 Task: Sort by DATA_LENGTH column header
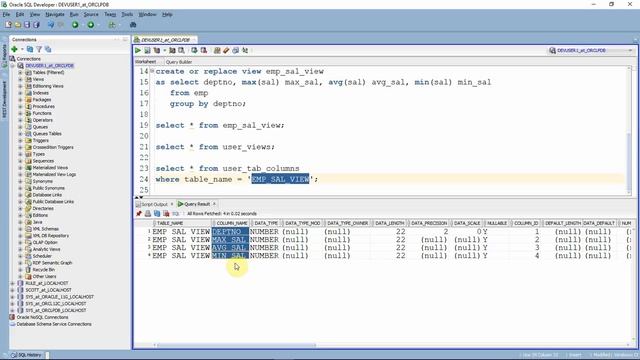[389, 223]
